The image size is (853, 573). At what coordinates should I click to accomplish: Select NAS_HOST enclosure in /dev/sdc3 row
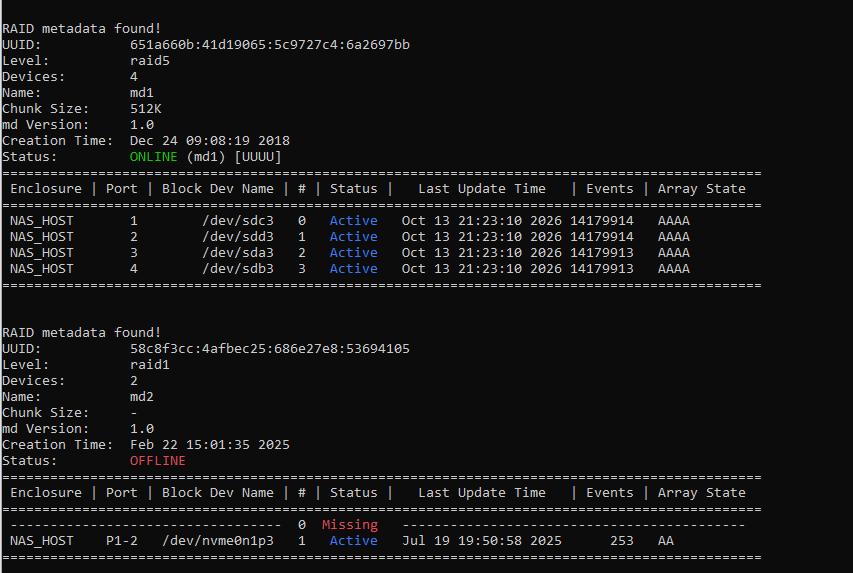(x=41, y=220)
